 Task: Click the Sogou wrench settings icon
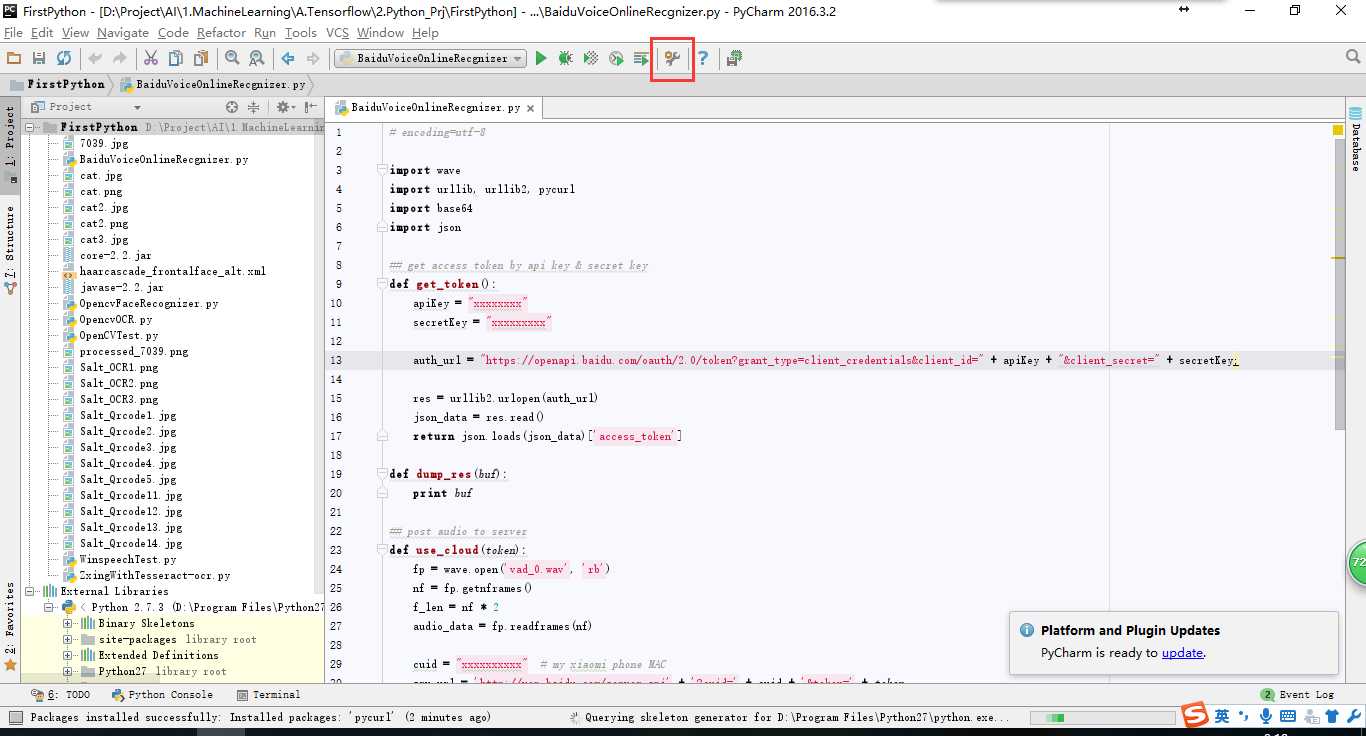(x=1353, y=716)
